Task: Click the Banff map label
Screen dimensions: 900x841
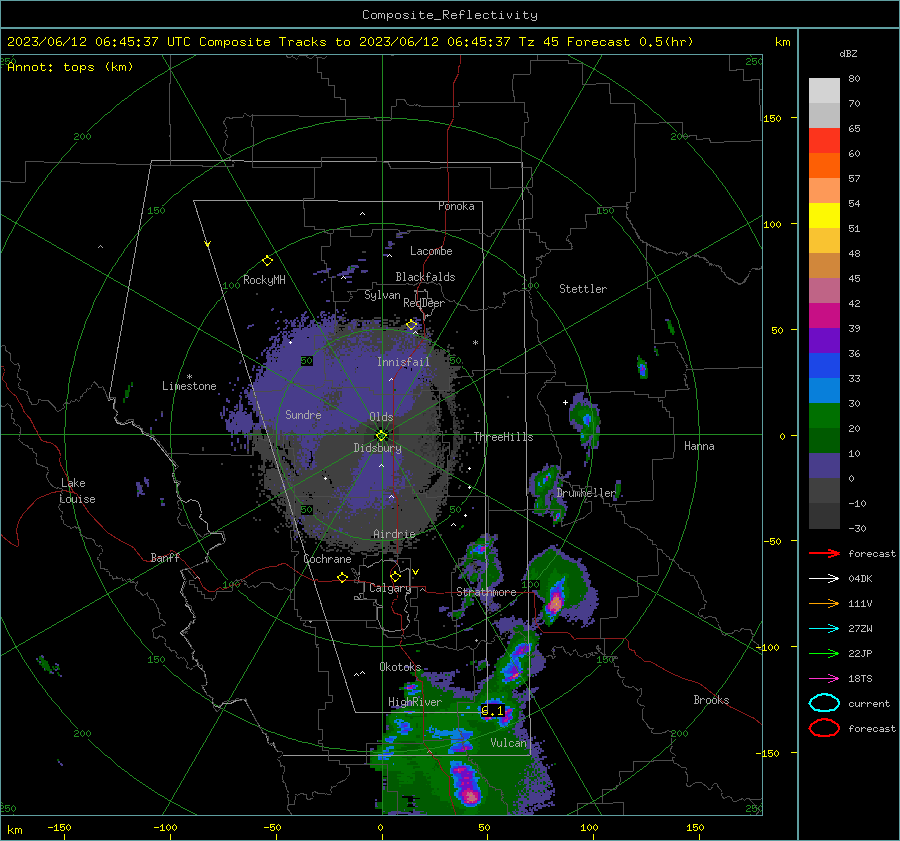Action: point(165,558)
